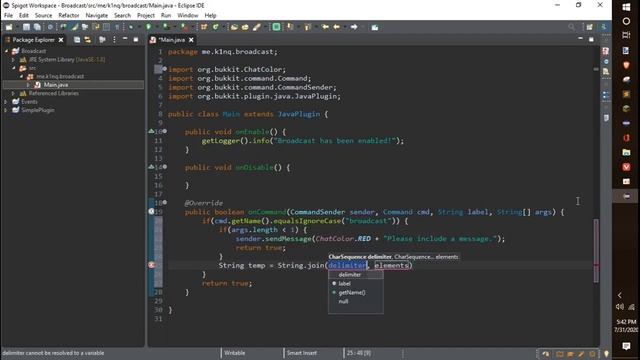Click the New Java Class toolbar icon
Viewport: 640px width, 360px height.
(215, 27)
